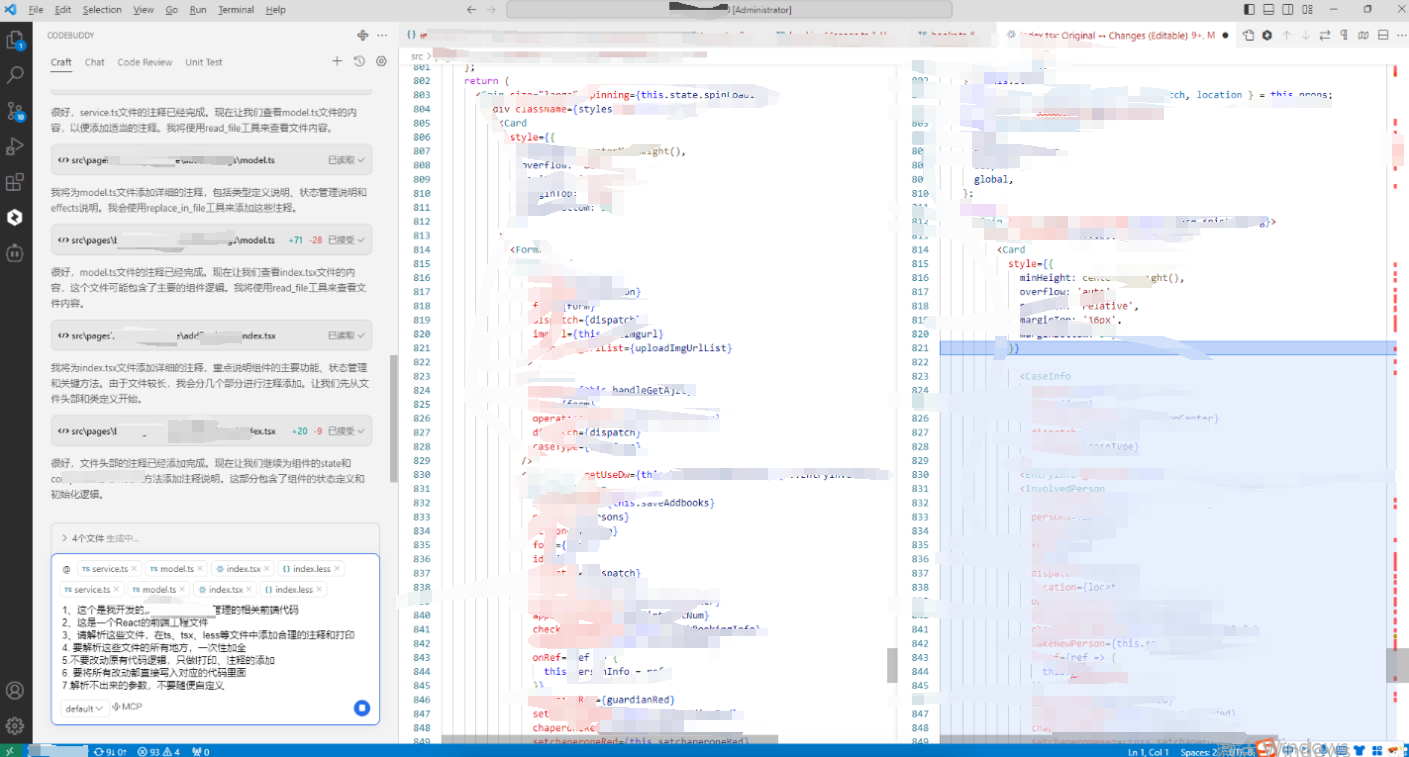
Task: Open the default model dropdown
Action: coord(84,708)
